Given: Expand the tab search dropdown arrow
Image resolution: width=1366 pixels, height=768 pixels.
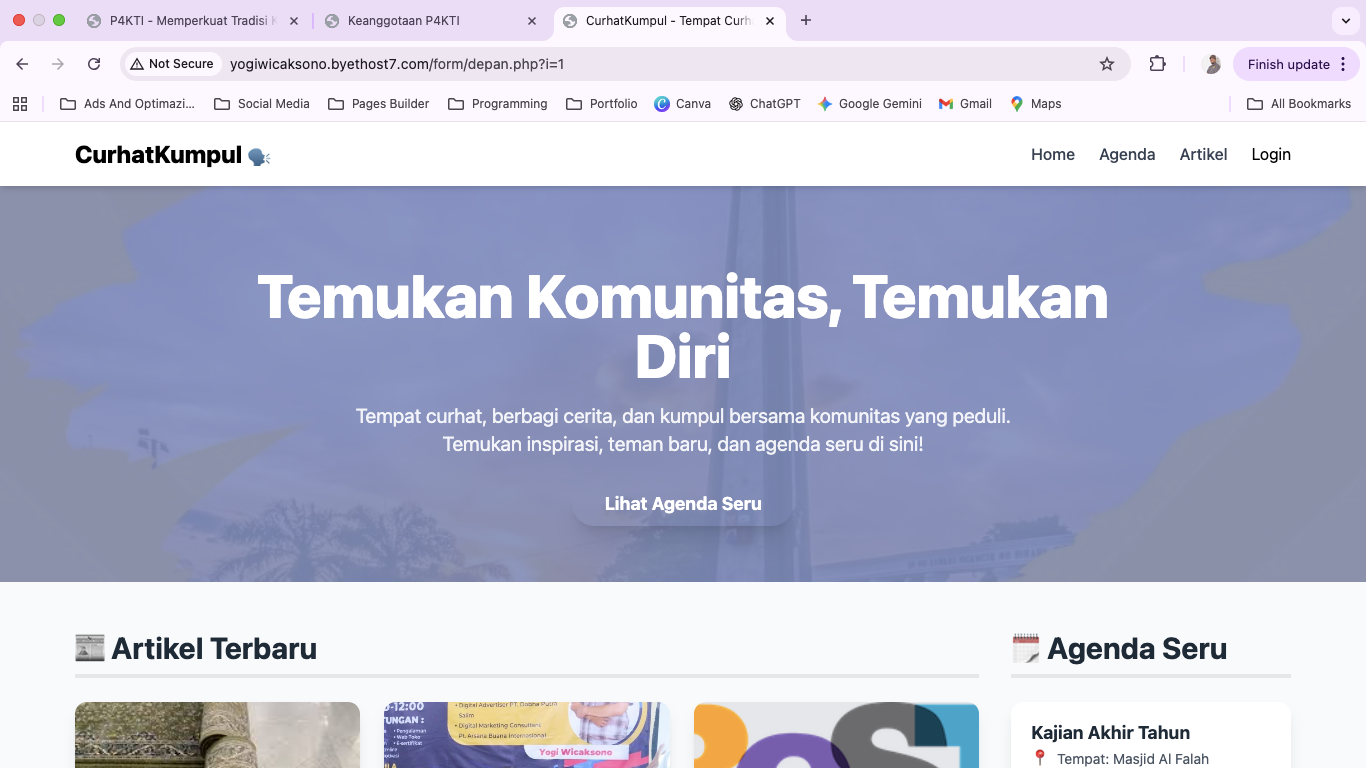Looking at the screenshot, I should point(1345,21).
